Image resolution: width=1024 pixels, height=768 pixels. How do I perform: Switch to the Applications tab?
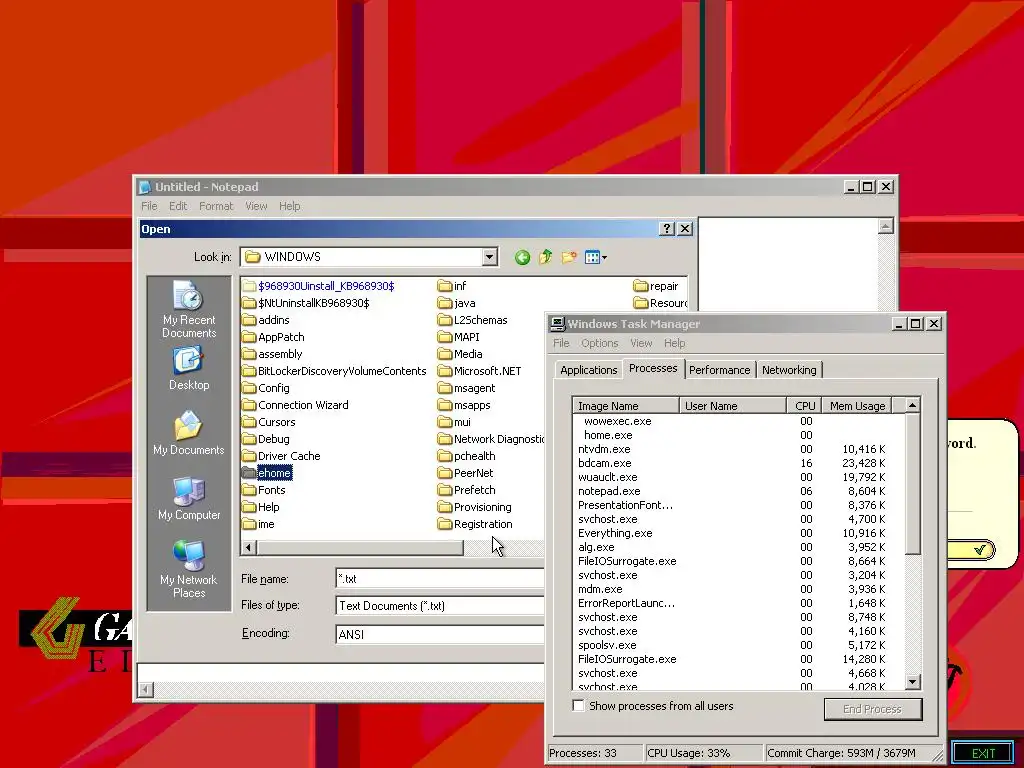(588, 370)
